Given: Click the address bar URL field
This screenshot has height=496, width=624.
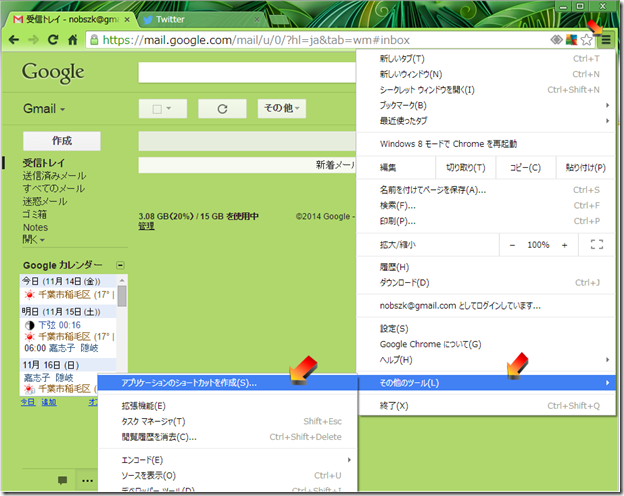Looking at the screenshot, I should coord(318,40).
